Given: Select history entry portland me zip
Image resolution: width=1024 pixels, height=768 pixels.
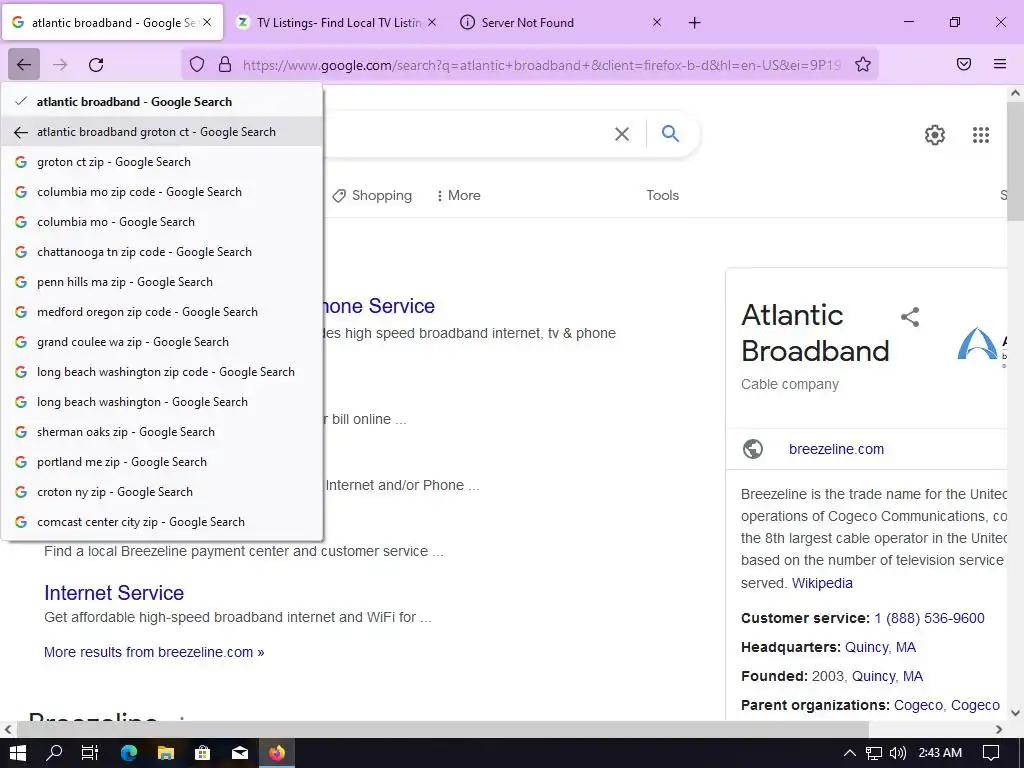Looking at the screenshot, I should pyautogui.click(x=162, y=462).
